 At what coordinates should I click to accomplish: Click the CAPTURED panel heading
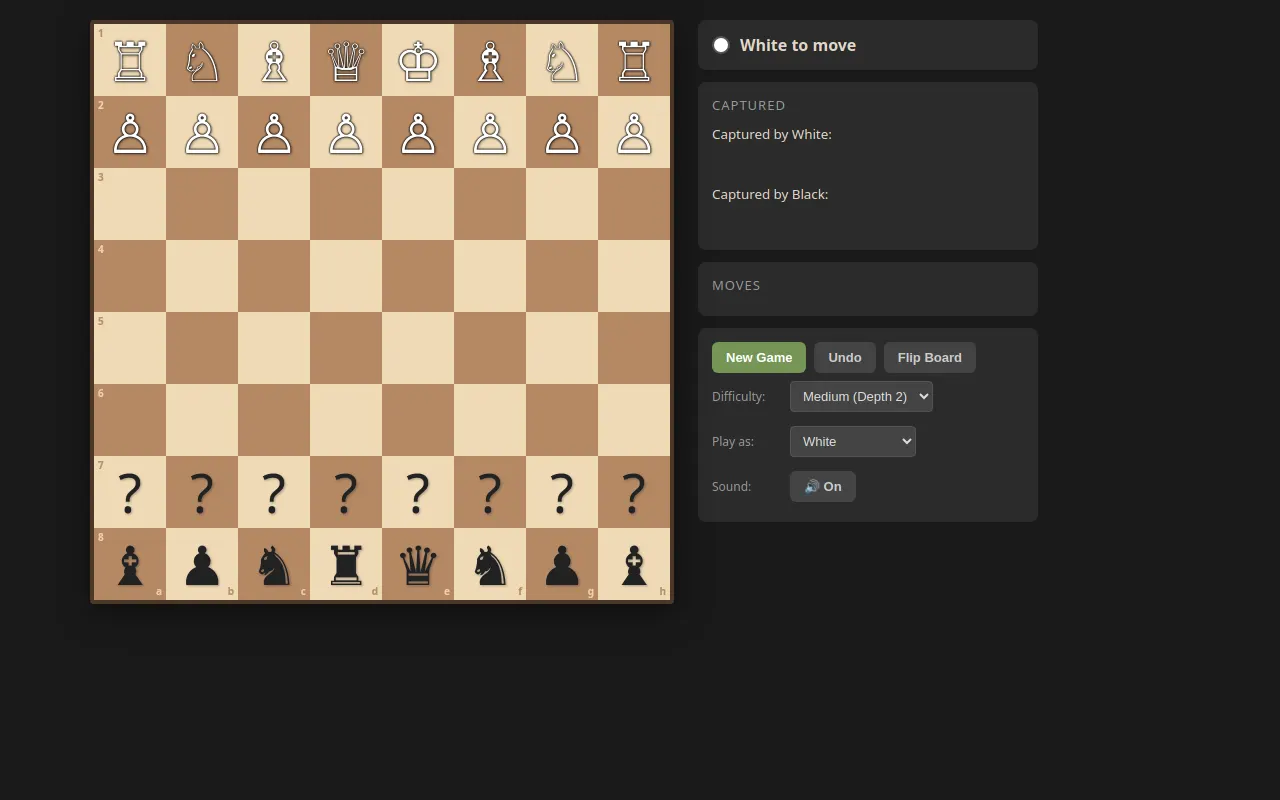749,105
